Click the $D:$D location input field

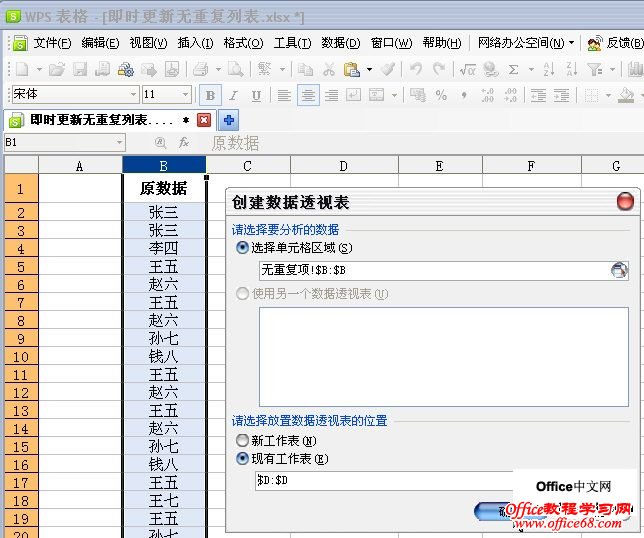tap(380, 481)
